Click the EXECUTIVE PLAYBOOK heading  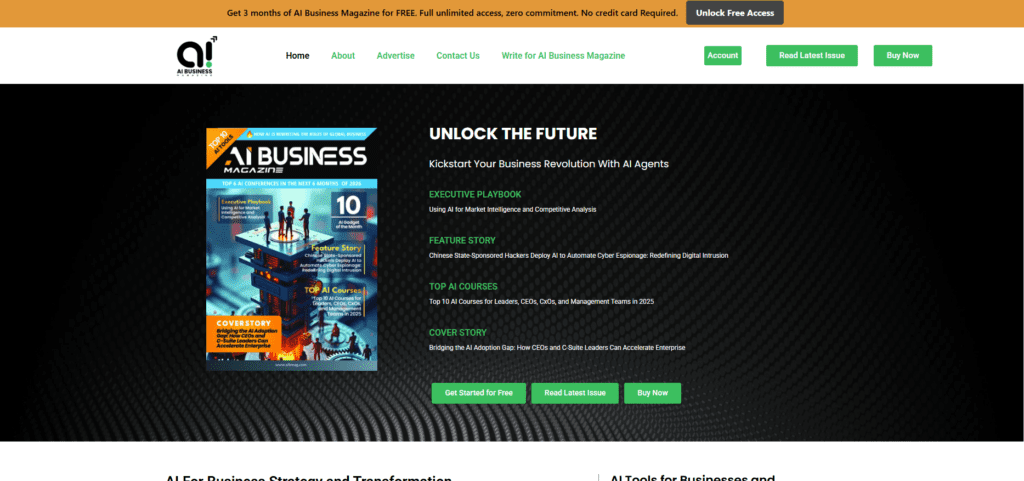[475, 194]
